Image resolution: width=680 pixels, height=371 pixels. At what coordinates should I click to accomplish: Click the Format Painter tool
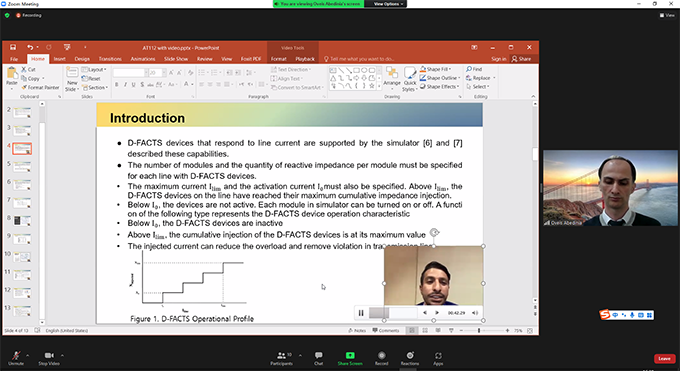click(x=40, y=87)
